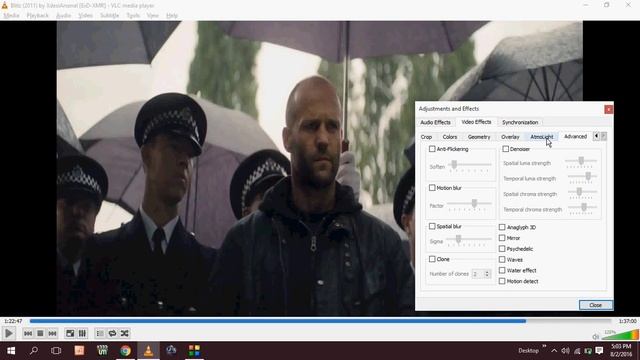This screenshot has width=640, height=360.
Task: Close the Adjustments and Effects dialog
Action: tap(596, 305)
